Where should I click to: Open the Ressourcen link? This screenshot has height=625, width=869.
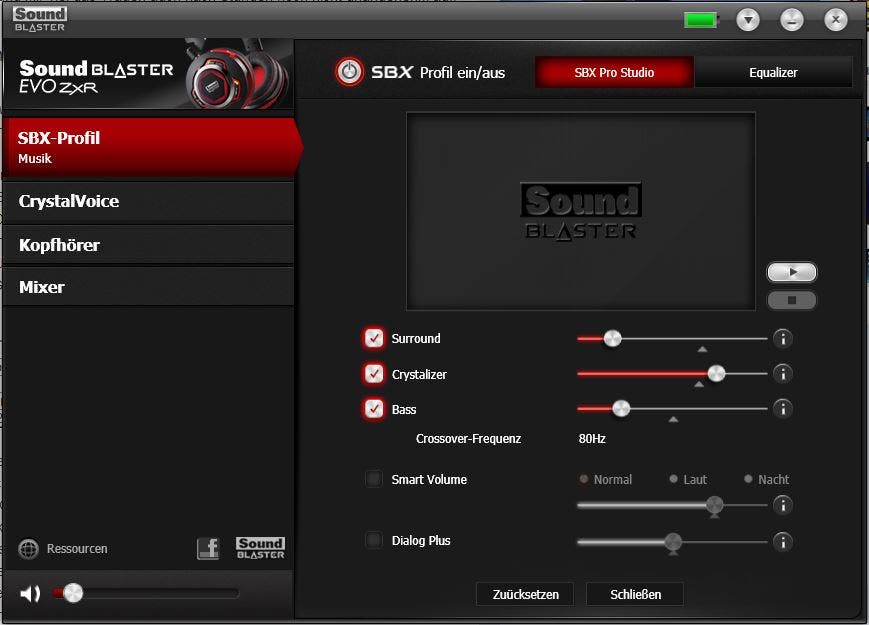[77, 549]
